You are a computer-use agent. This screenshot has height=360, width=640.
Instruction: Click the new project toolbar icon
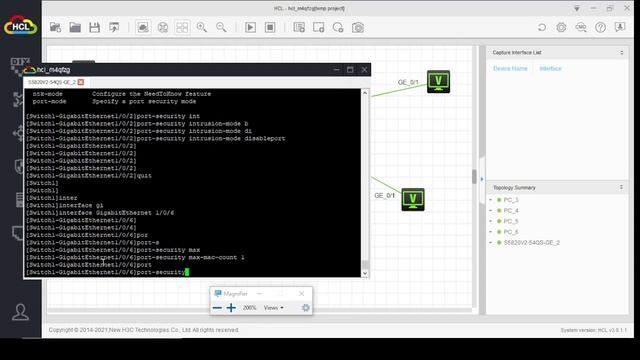click(x=56, y=27)
